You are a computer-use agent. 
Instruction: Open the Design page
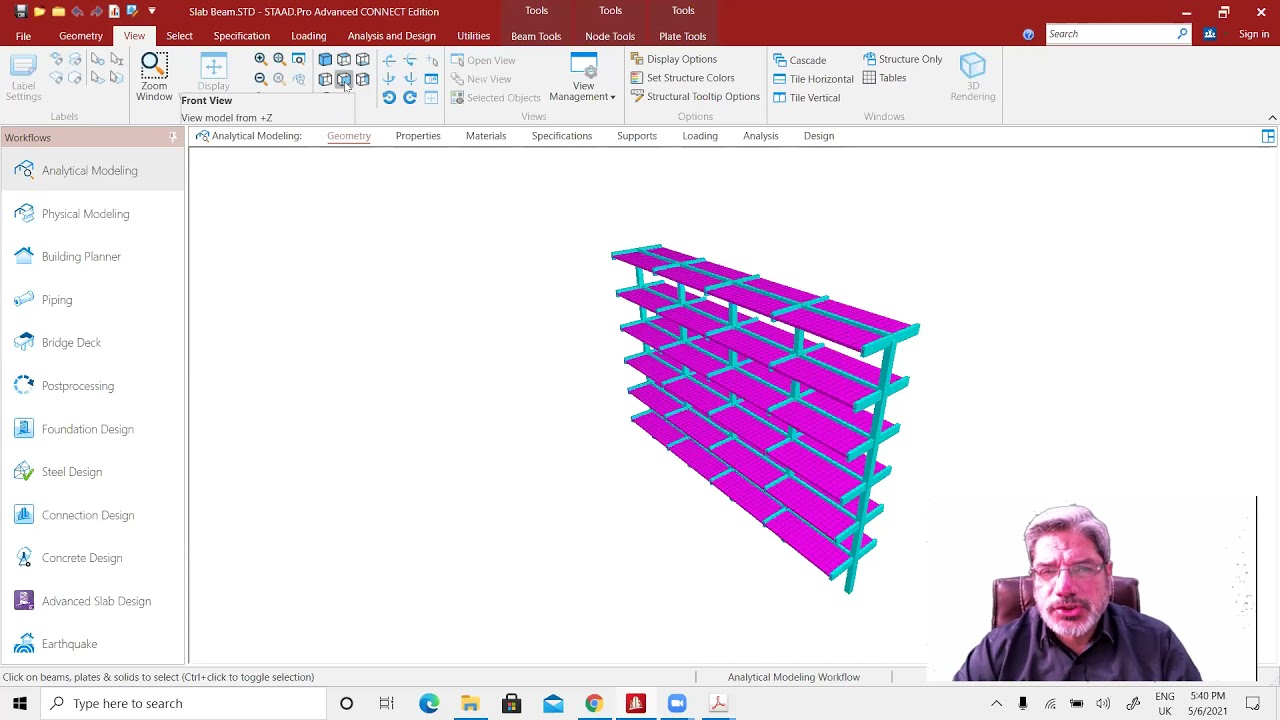[819, 136]
